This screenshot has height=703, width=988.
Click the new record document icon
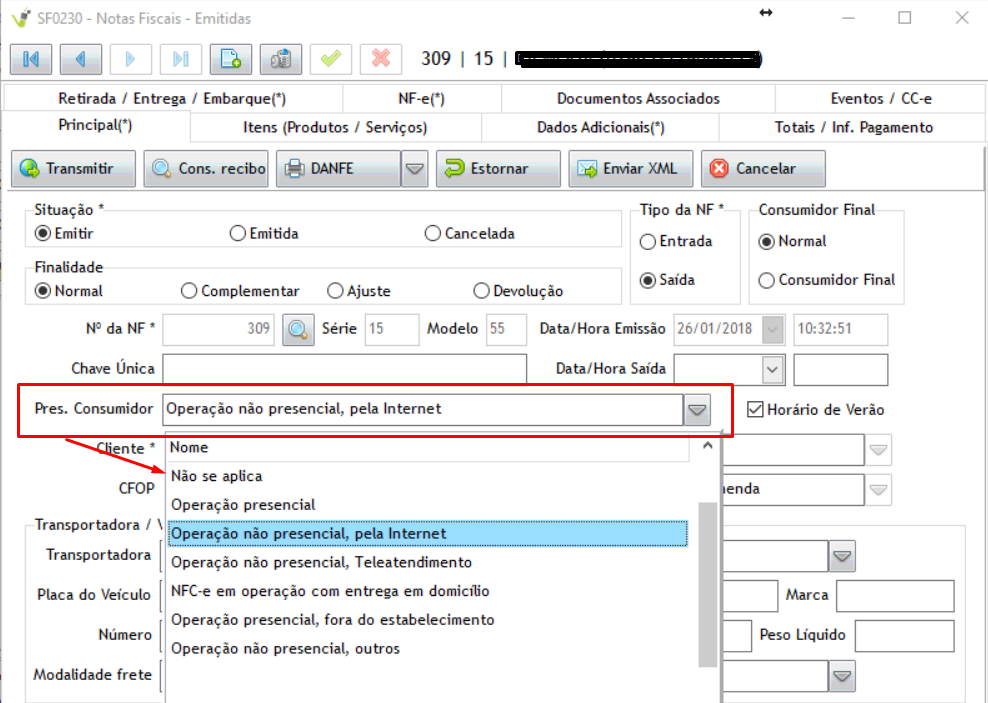tap(230, 58)
